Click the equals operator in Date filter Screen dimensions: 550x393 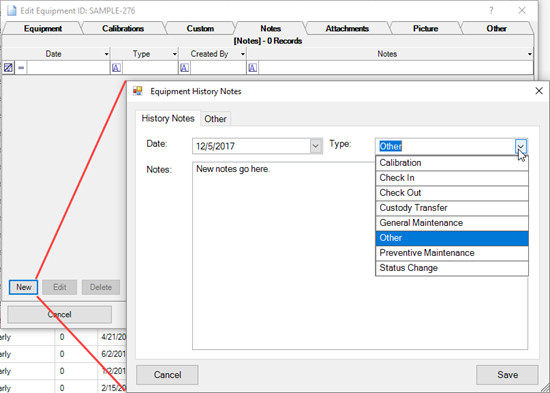pos(21,67)
